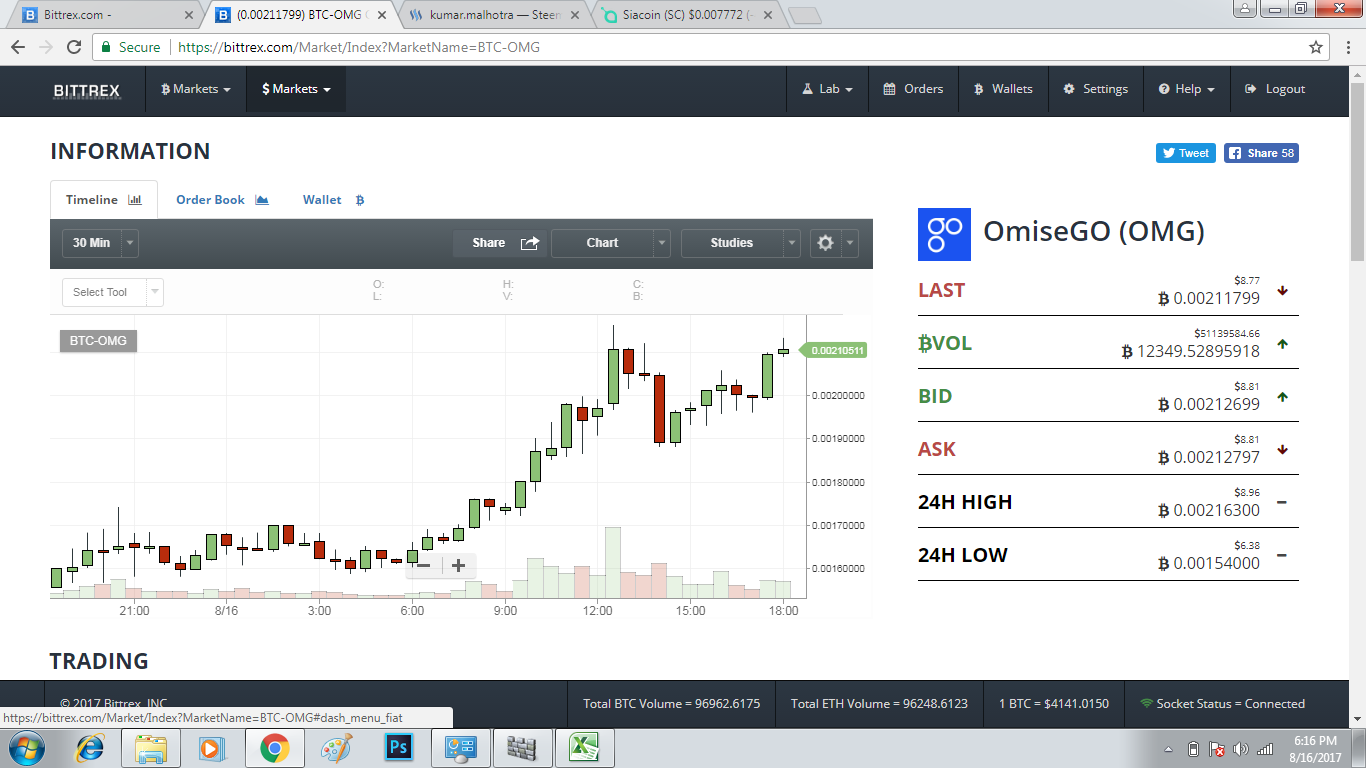The image size is (1366, 768).
Task: Click the 1 BTC = $4141.0150 footer text
Action: click(x=1054, y=704)
